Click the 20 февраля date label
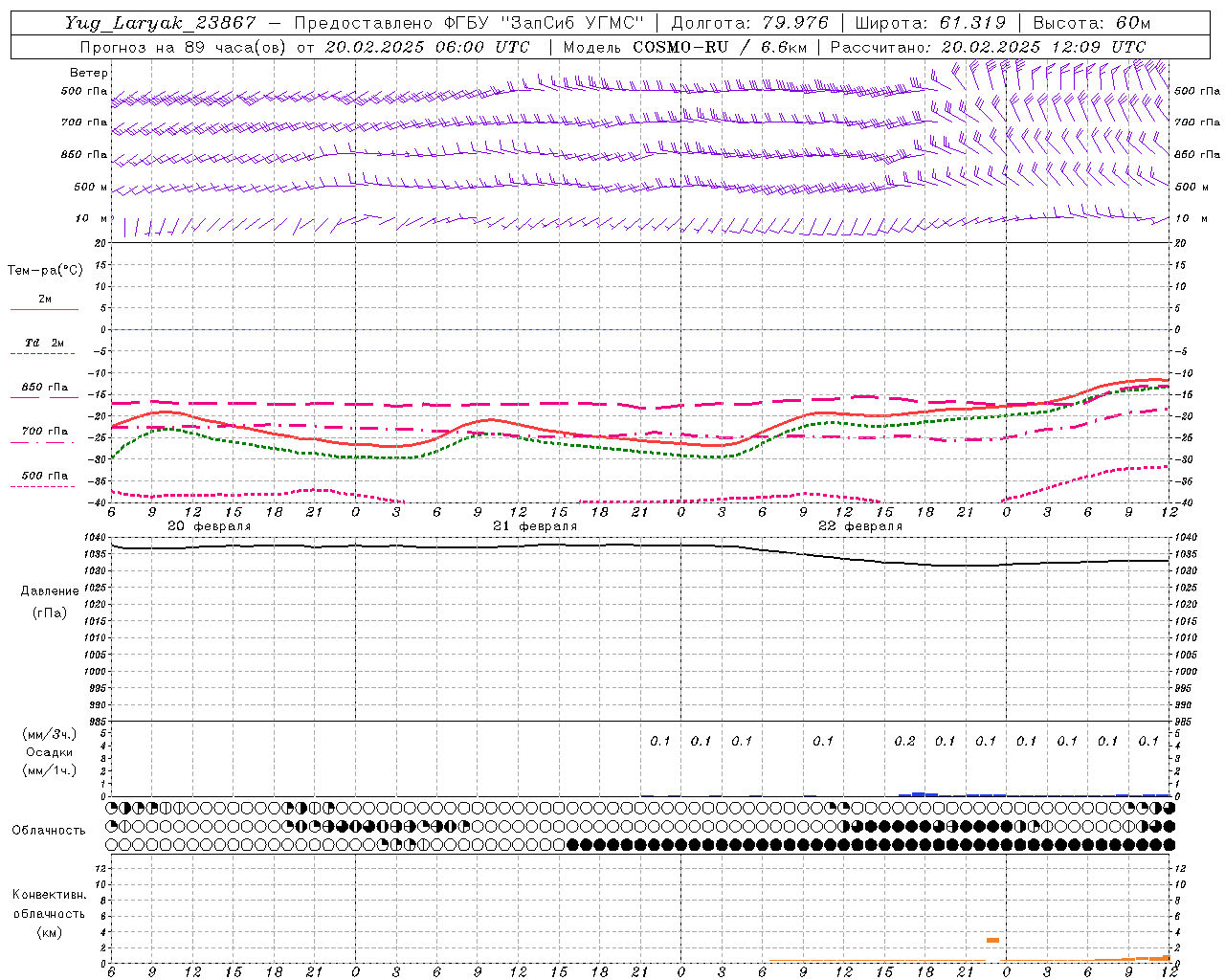 pyautogui.click(x=210, y=526)
